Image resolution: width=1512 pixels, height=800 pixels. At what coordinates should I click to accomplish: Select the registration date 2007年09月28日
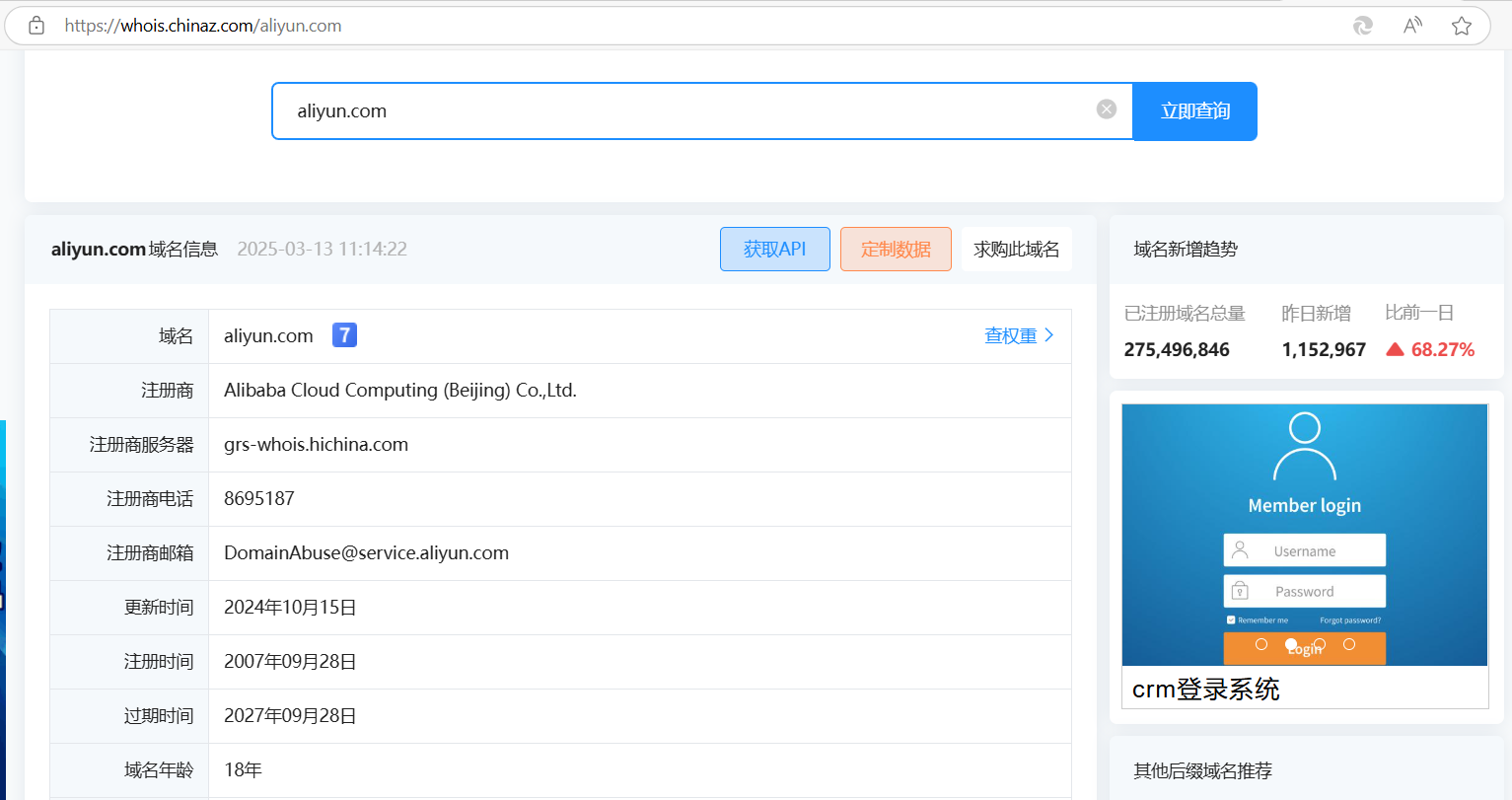pyautogui.click(x=290, y=661)
